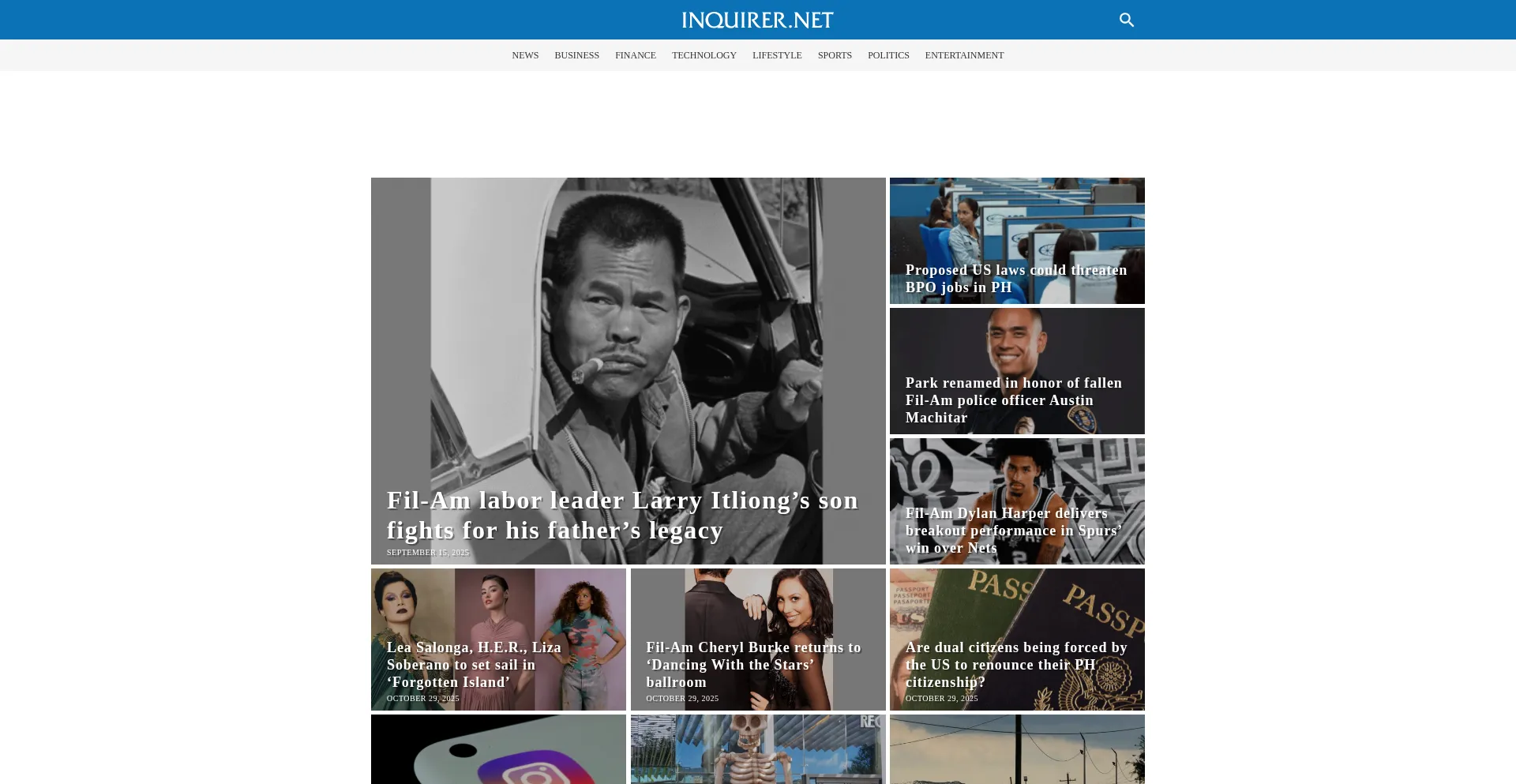Click the Instagram logo article thumbnail
The height and width of the screenshot is (784, 1516).
click(x=498, y=749)
